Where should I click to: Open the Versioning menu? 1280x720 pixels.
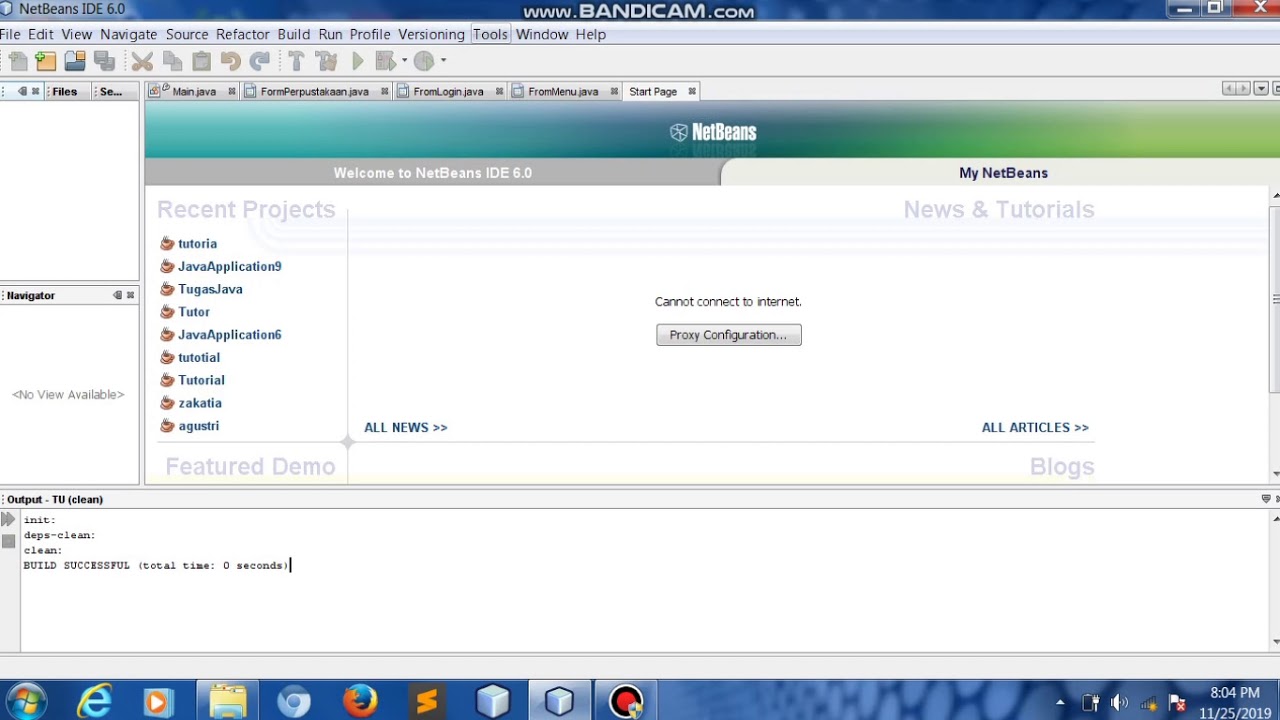point(431,34)
